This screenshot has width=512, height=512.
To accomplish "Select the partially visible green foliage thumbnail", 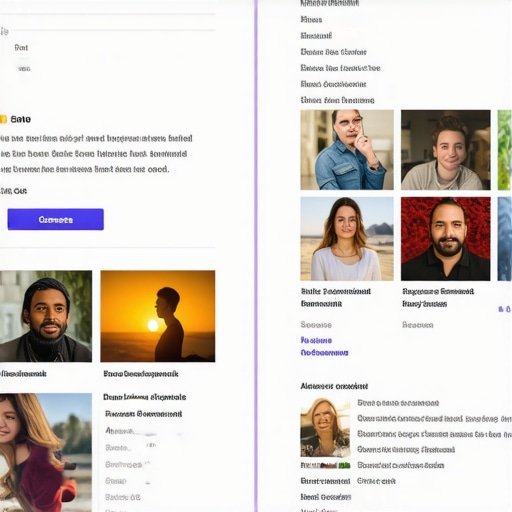I will point(505,150).
